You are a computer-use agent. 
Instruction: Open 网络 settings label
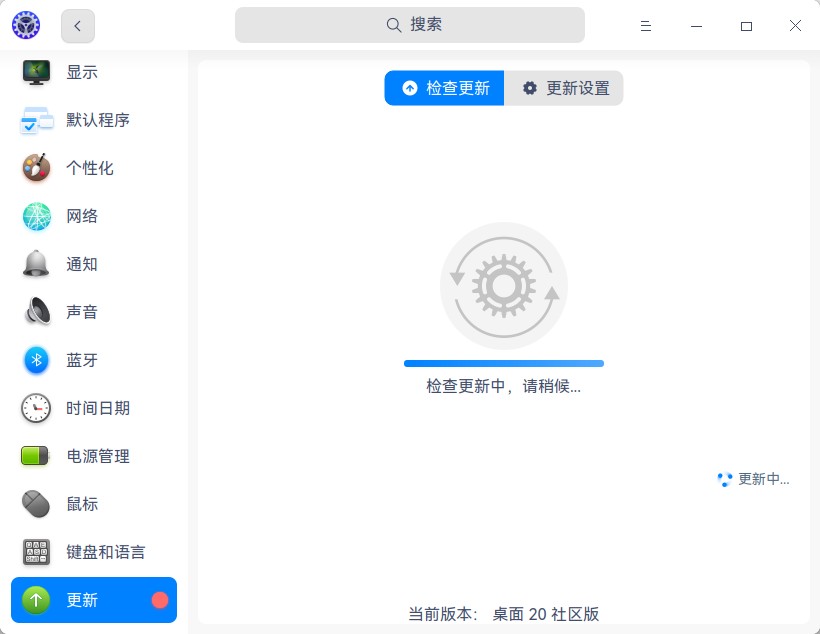[x=82, y=216]
